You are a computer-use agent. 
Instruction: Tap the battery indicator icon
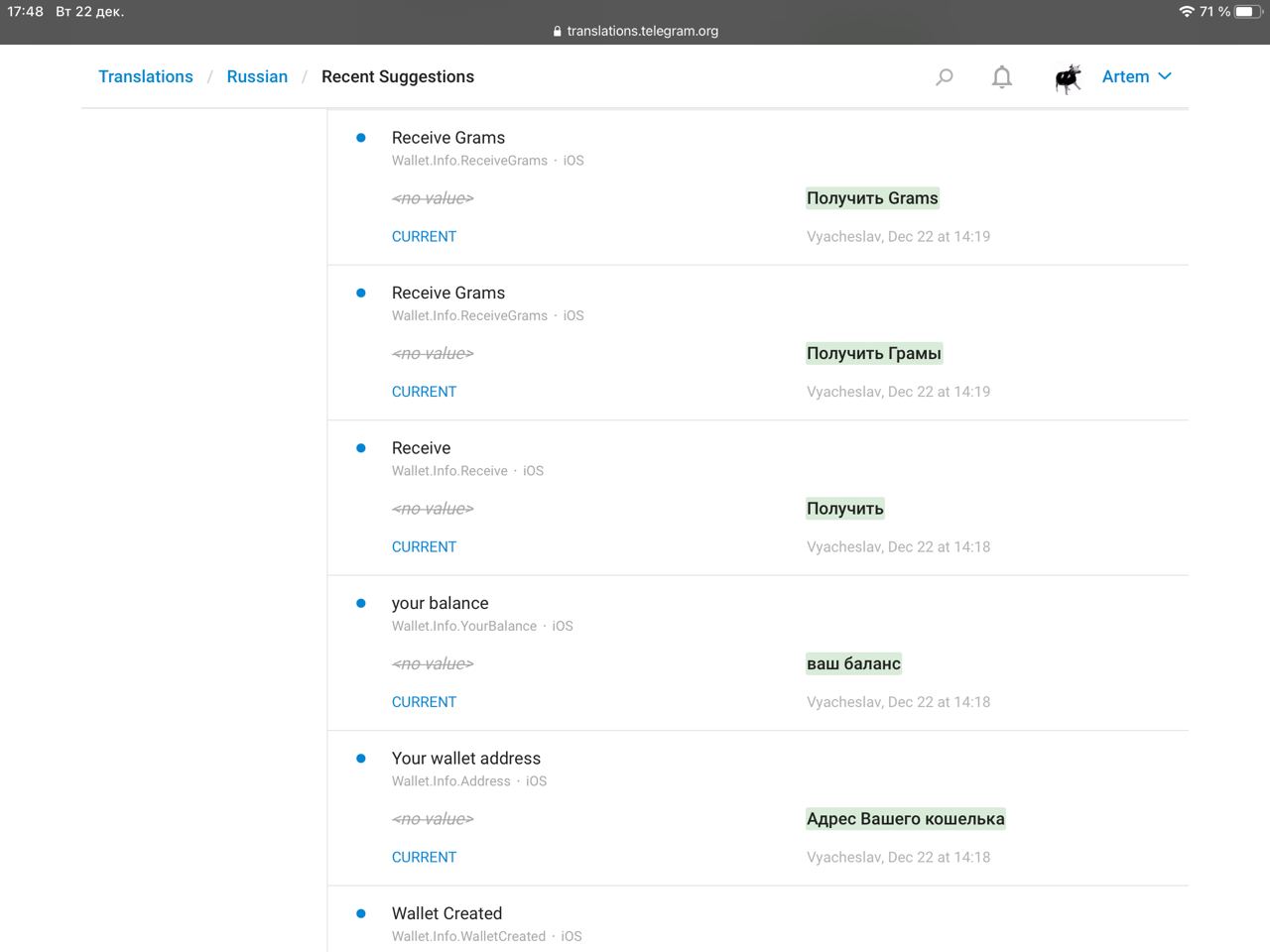point(1247,12)
